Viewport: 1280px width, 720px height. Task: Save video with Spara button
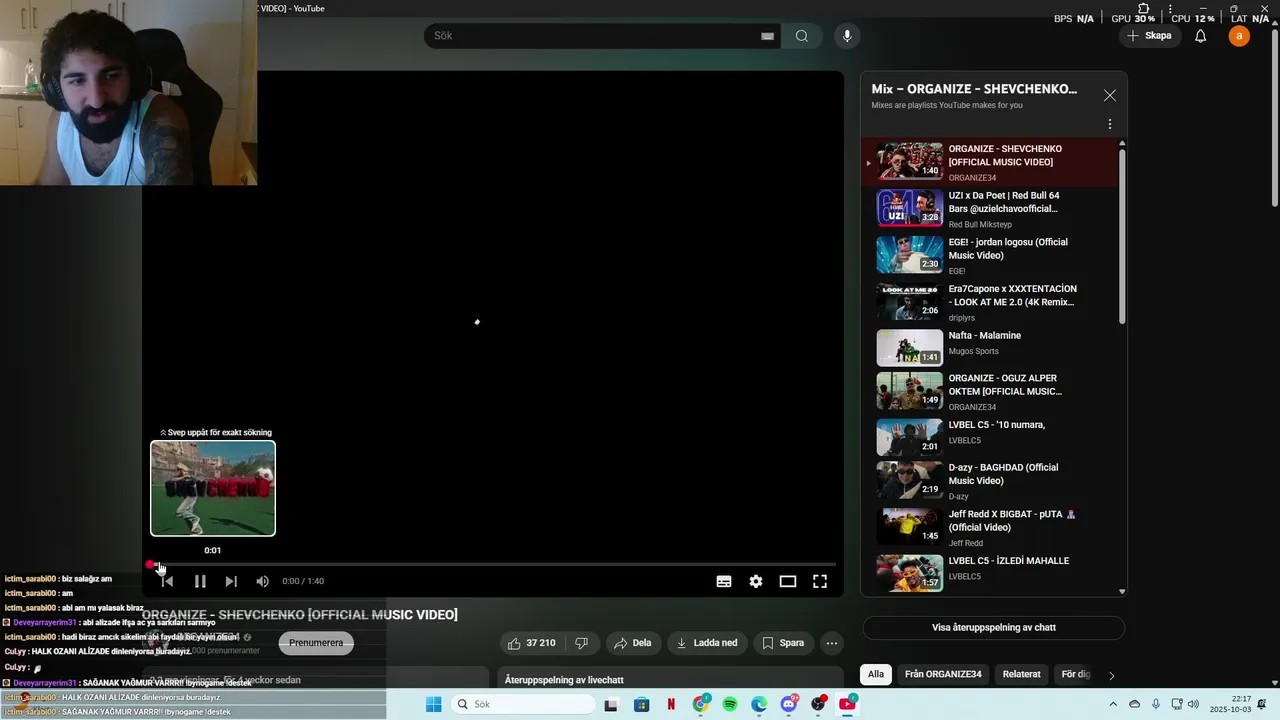[x=782, y=643]
